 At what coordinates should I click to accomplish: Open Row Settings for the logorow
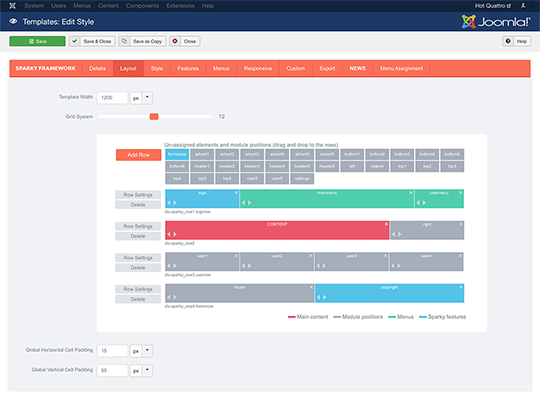pyautogui.click(x=138, y=195)
